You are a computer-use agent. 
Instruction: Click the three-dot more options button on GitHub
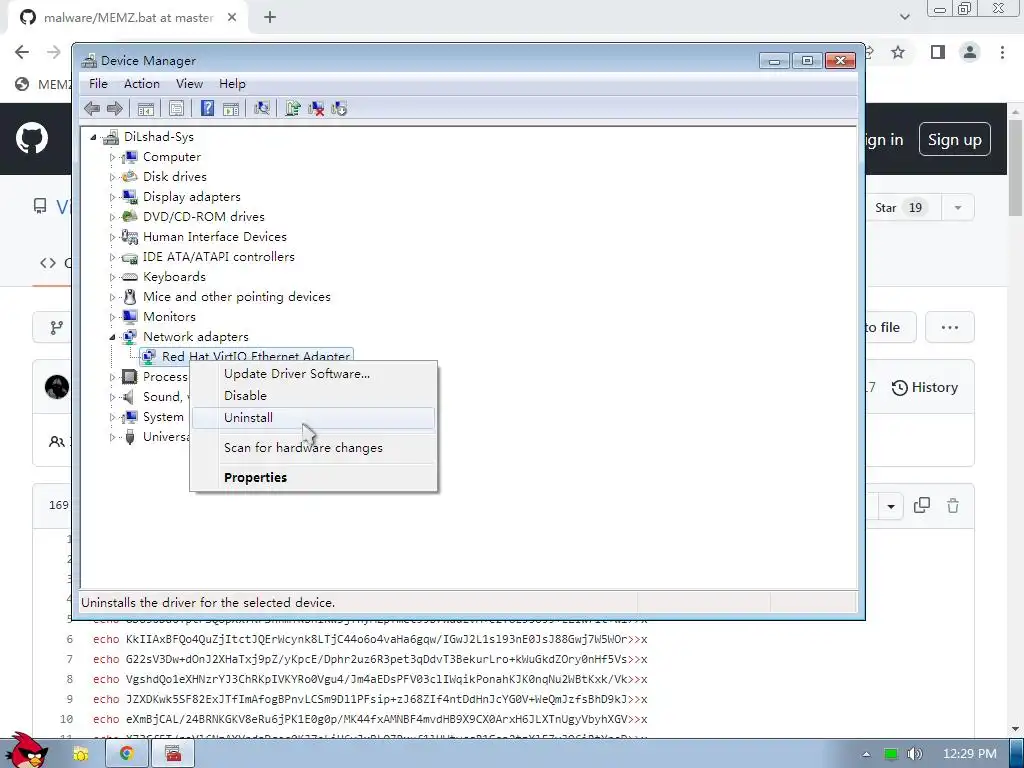point(950,327)
